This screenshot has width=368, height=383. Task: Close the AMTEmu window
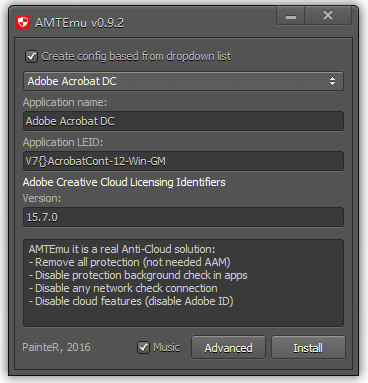click(x=328, y=16)
